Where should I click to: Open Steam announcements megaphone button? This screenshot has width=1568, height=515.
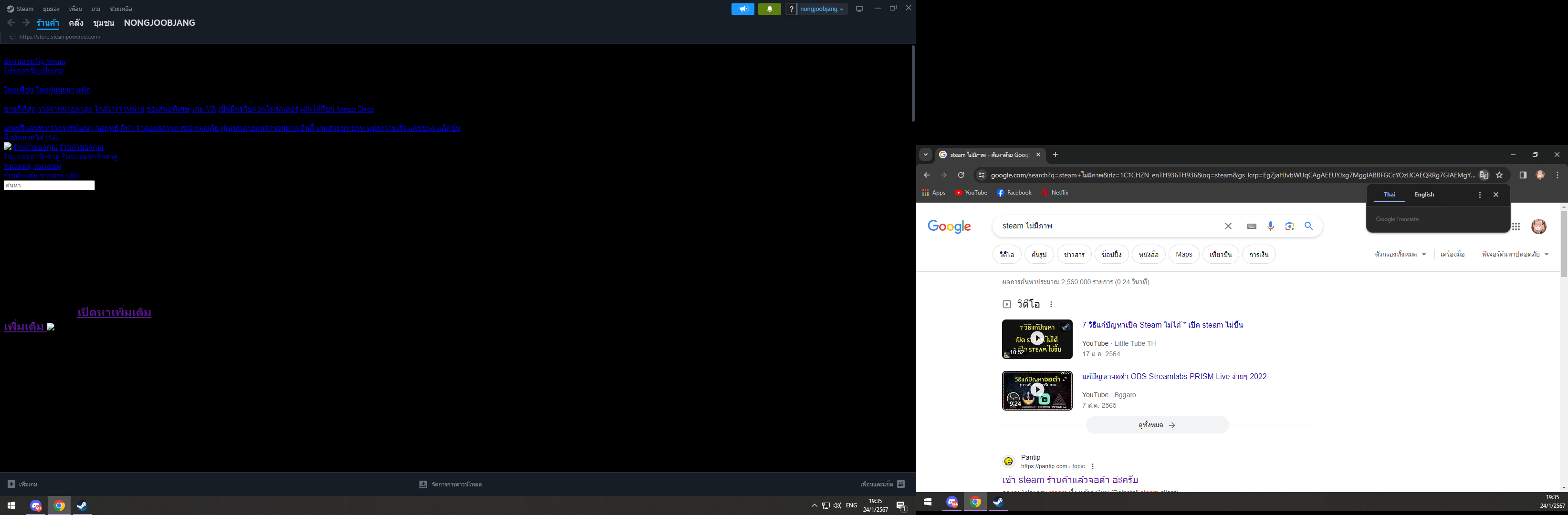[x=742, y=9]
